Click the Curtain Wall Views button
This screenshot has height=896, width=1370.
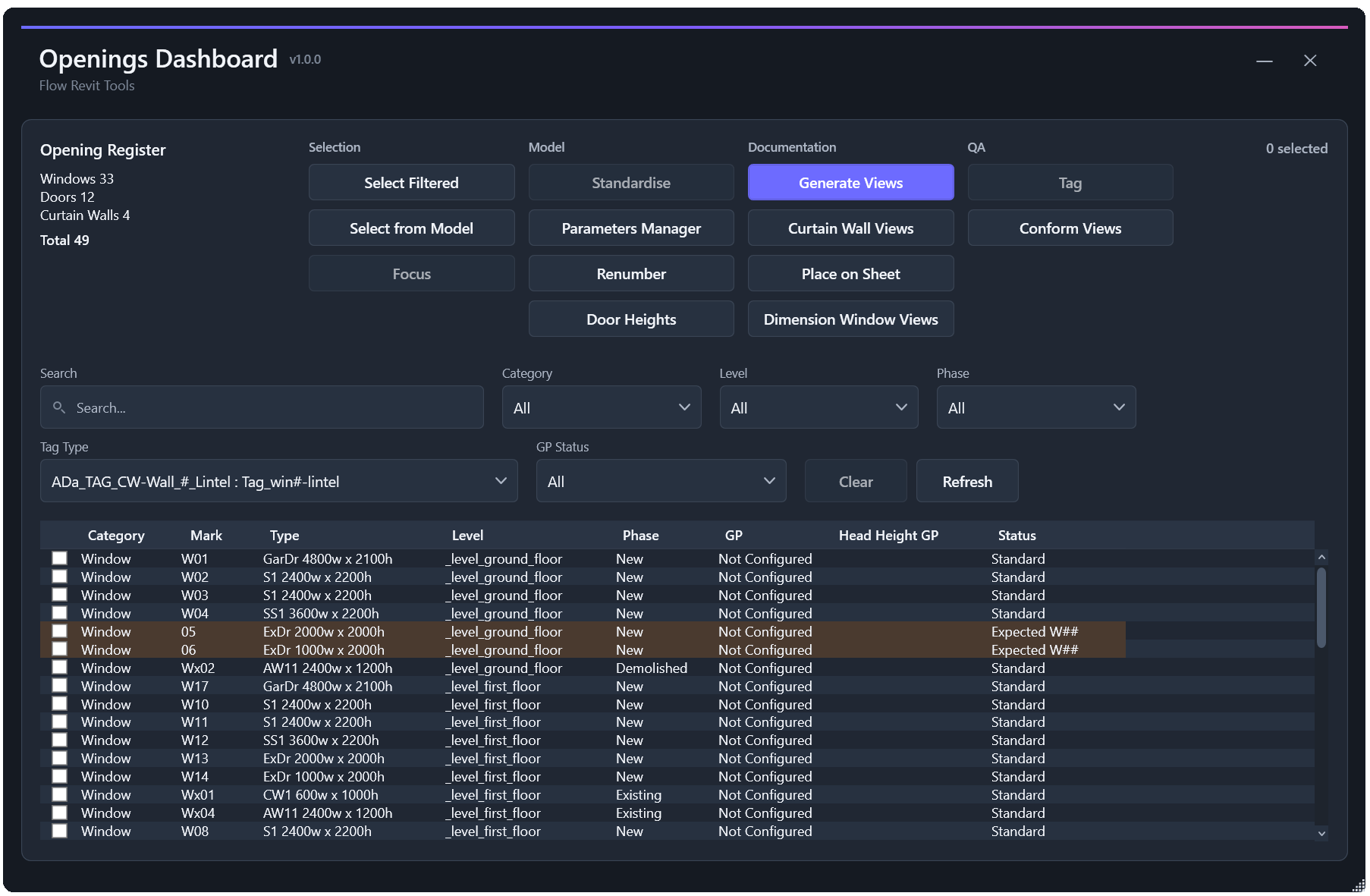(850, 228)
